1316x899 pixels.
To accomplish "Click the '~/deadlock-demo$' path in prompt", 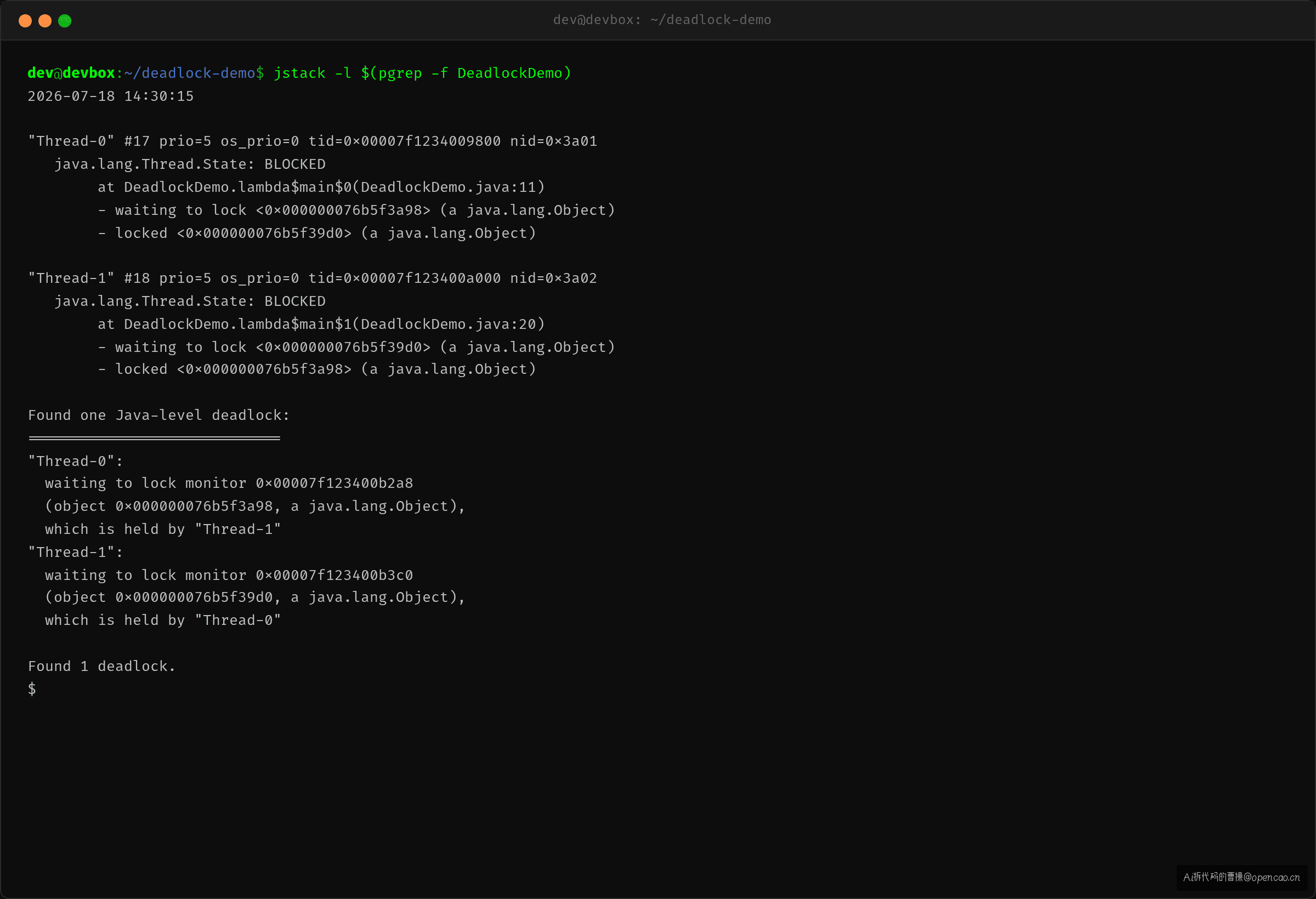I will click(194, 73).
